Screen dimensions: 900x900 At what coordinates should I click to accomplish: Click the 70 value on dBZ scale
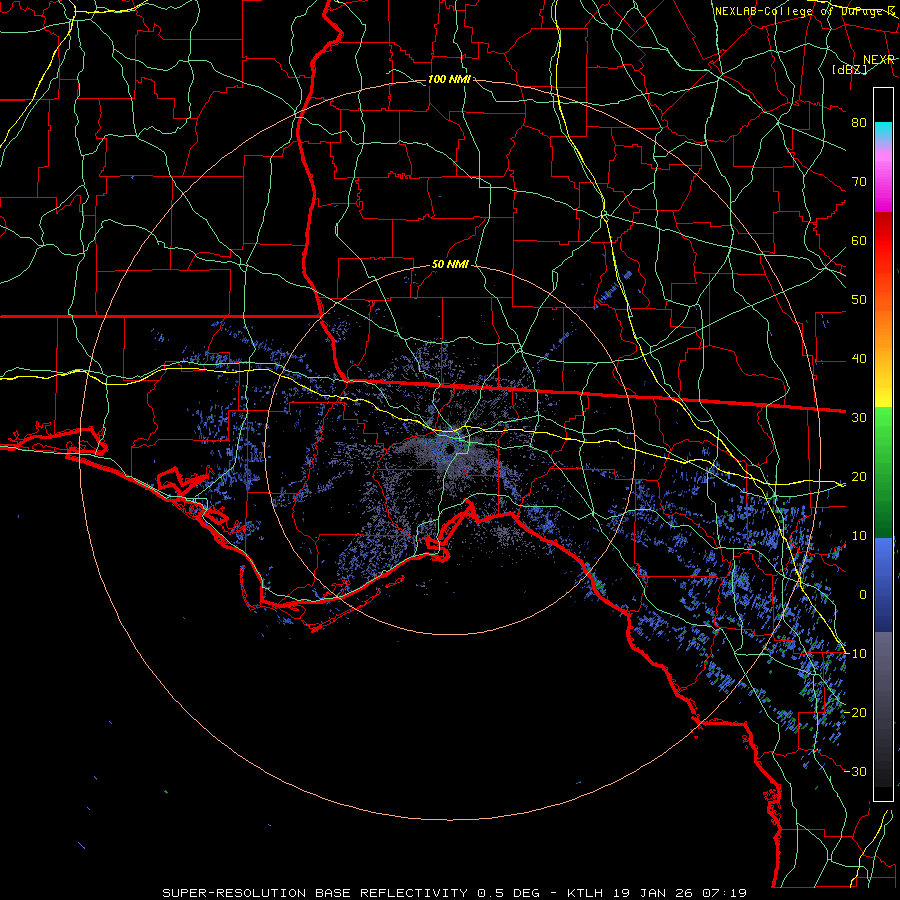(859, 181)
